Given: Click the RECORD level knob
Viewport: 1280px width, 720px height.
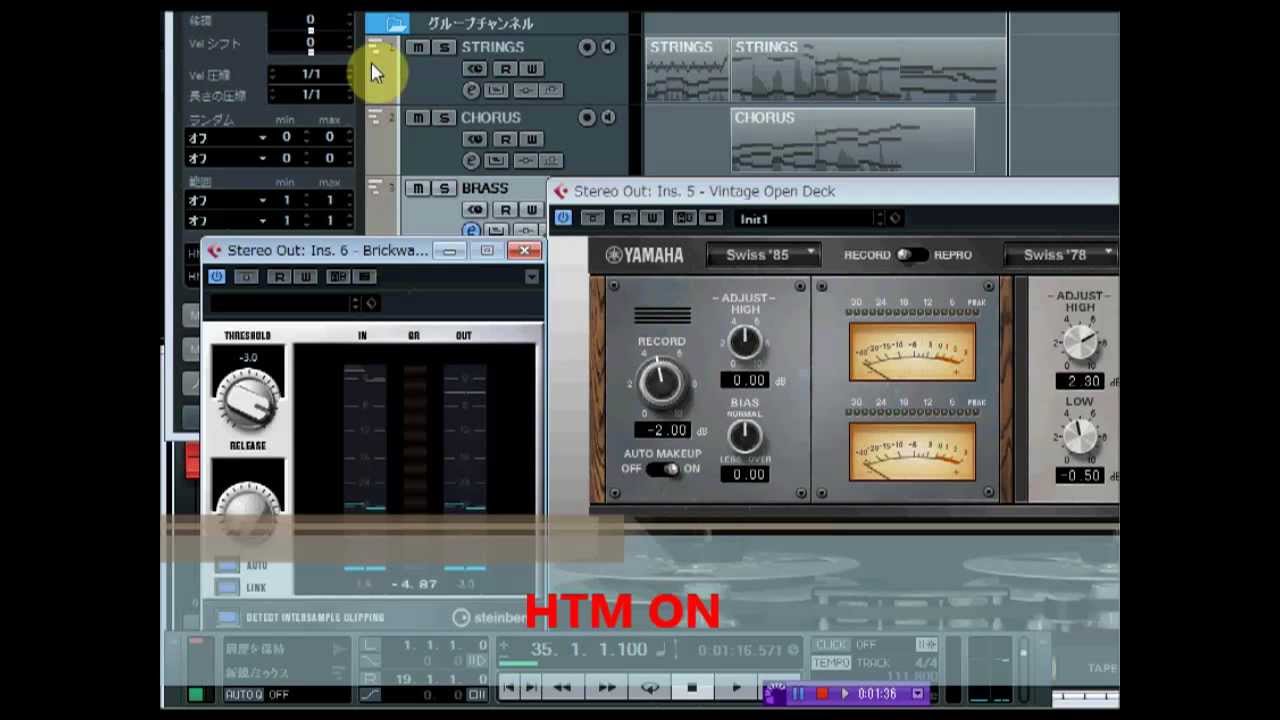Looking at the screenshot, I should (660, 380).
